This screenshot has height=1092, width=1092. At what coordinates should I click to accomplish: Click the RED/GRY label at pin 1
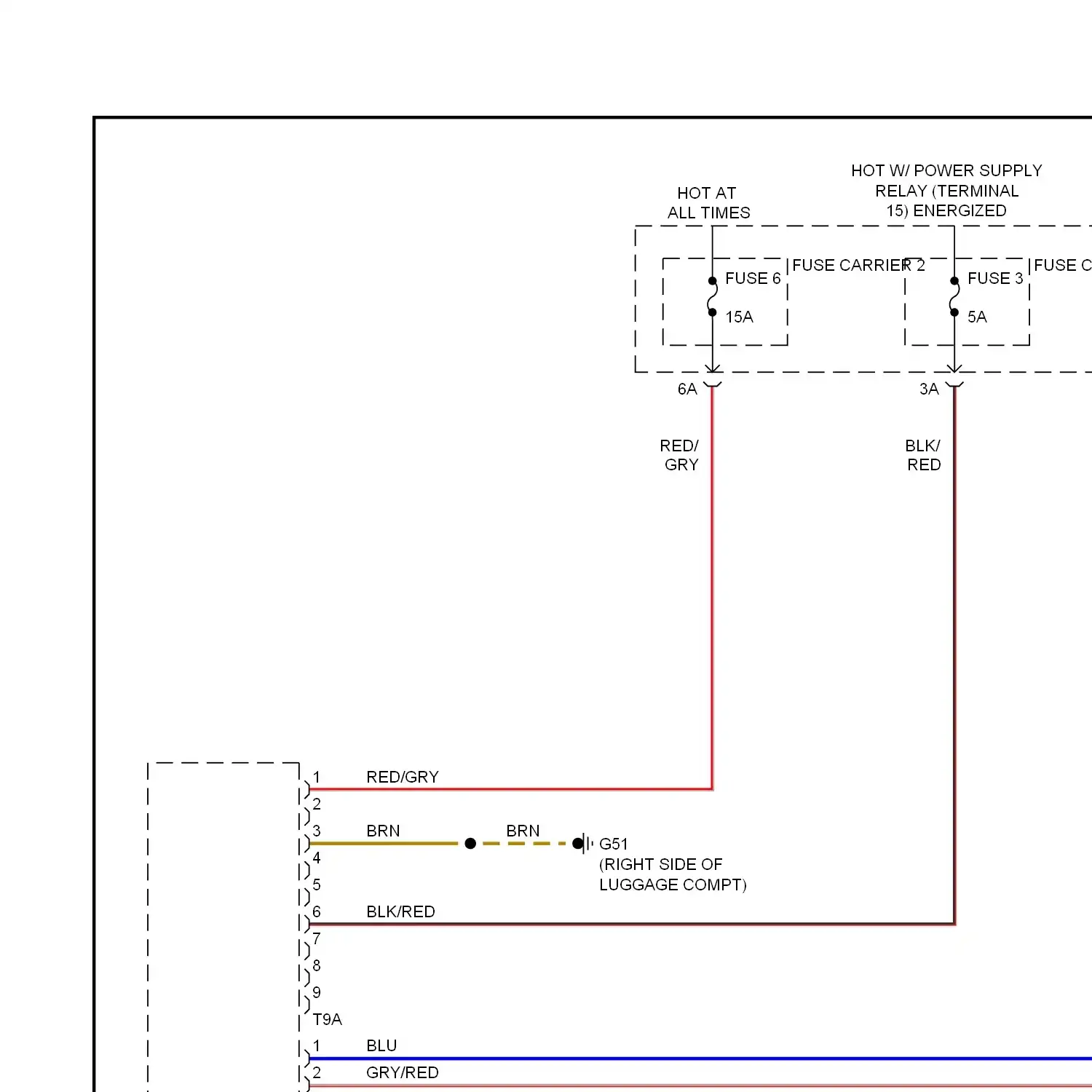point(403,777)
